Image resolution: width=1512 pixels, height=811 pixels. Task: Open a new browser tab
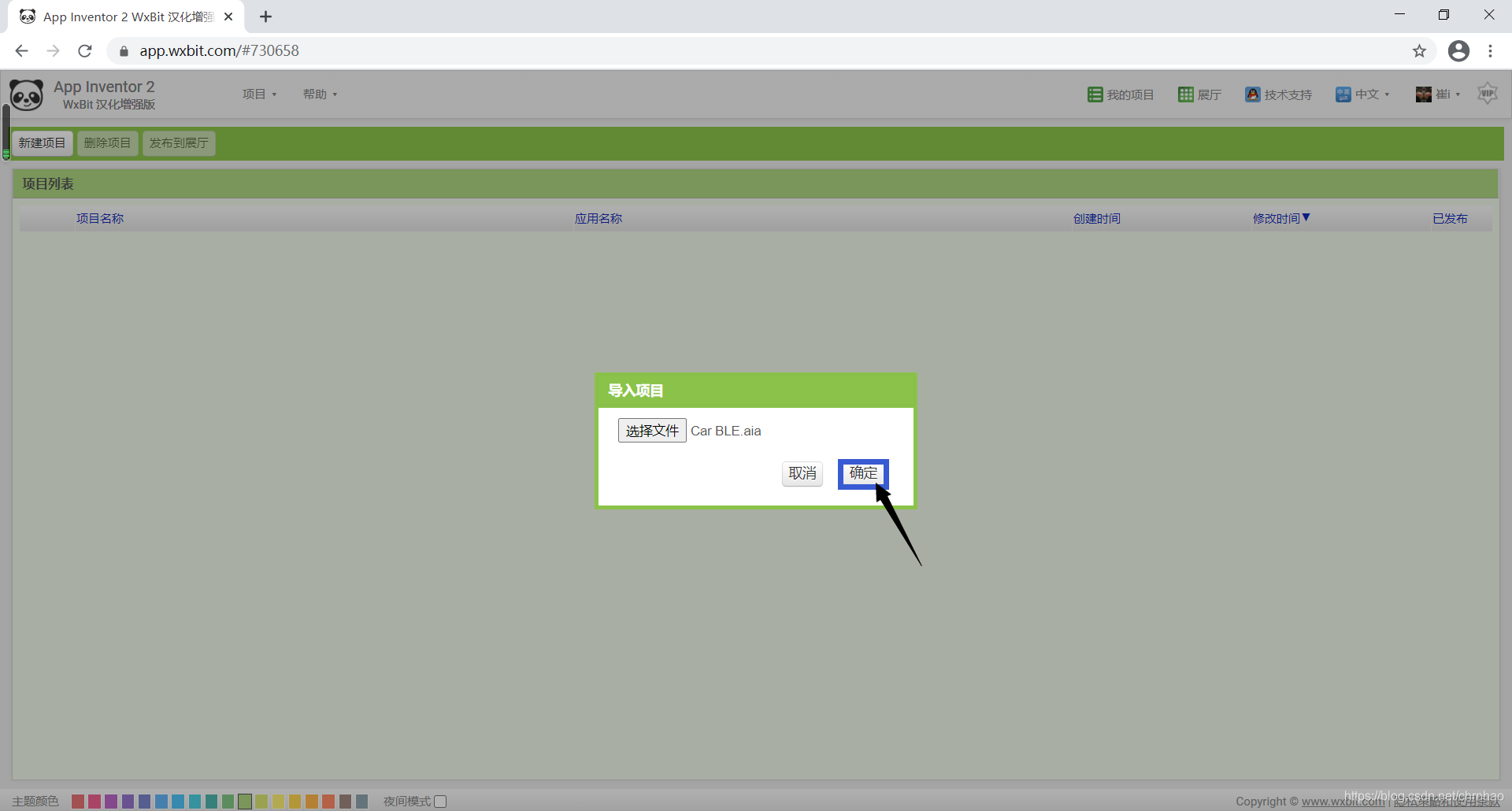pos(265,17)
